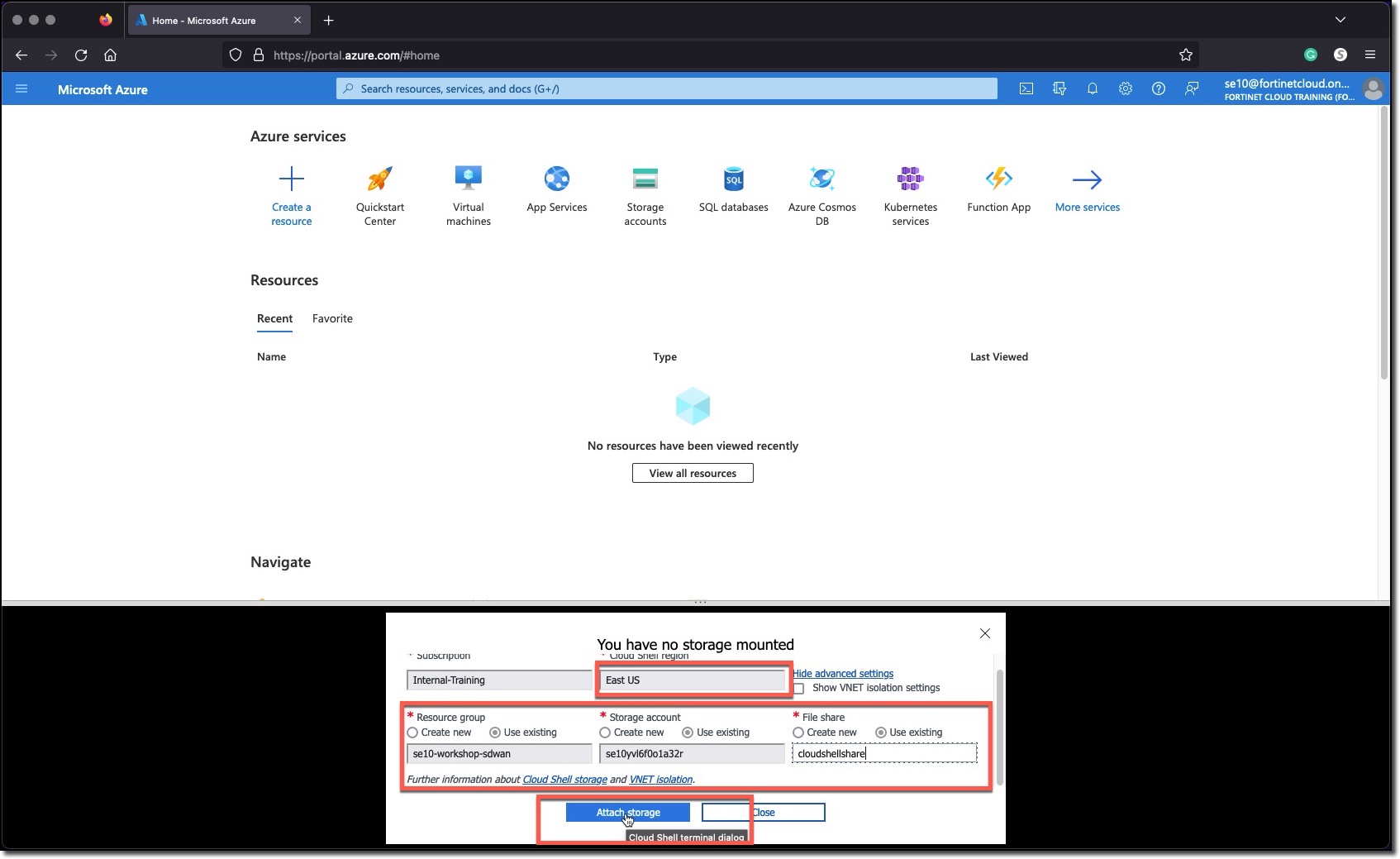Select Storage account Use existing radio
The height and width of the screenshot is (859, 1400).
pos(688,733)
